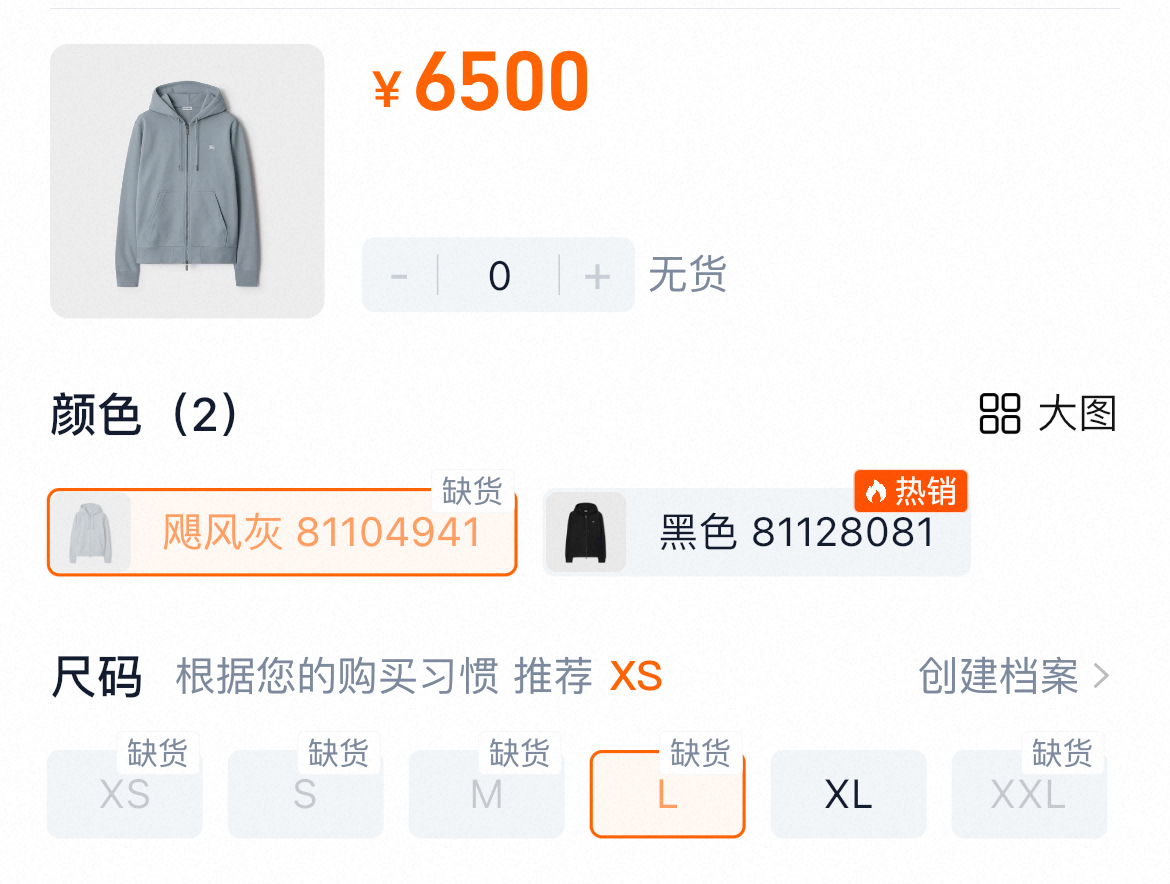Viewport: 1170px width, 884px height.
Task: Choose size L
Action: pyautogui.click(x=668, y=794)
